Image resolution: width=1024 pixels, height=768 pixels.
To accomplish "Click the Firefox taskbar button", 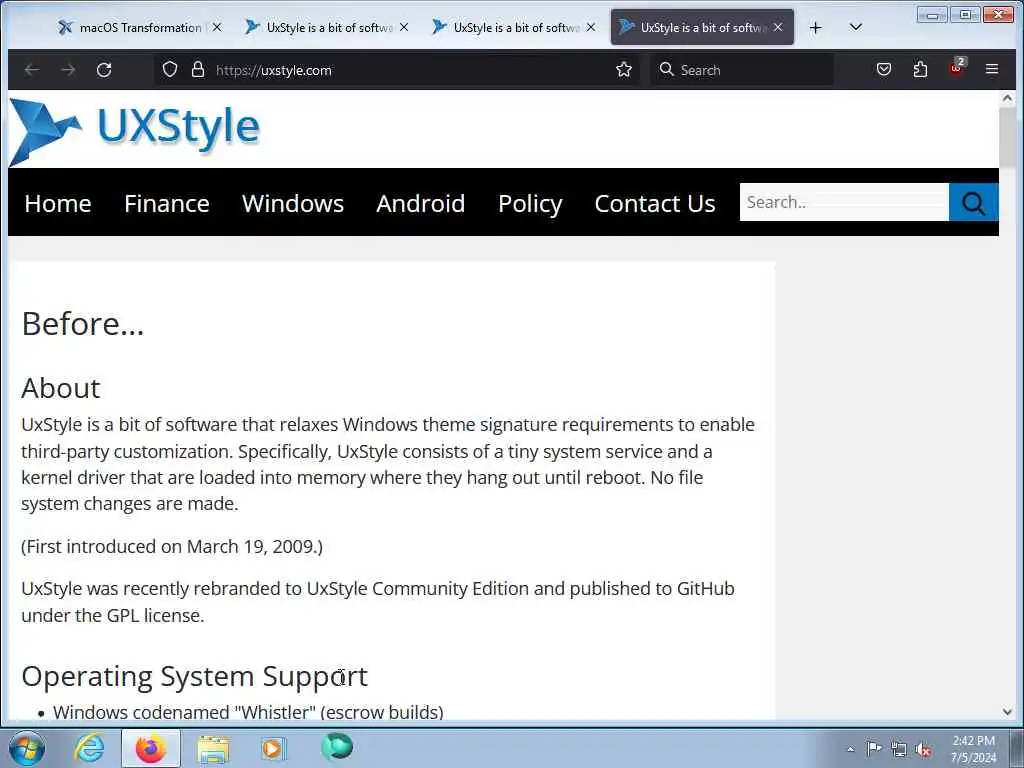I will 151,748.
